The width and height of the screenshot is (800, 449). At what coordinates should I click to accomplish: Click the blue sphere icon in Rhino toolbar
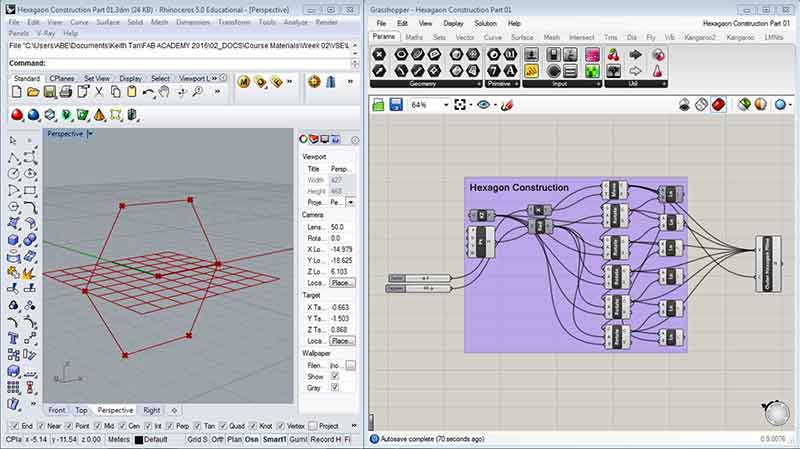click(33, 115)
